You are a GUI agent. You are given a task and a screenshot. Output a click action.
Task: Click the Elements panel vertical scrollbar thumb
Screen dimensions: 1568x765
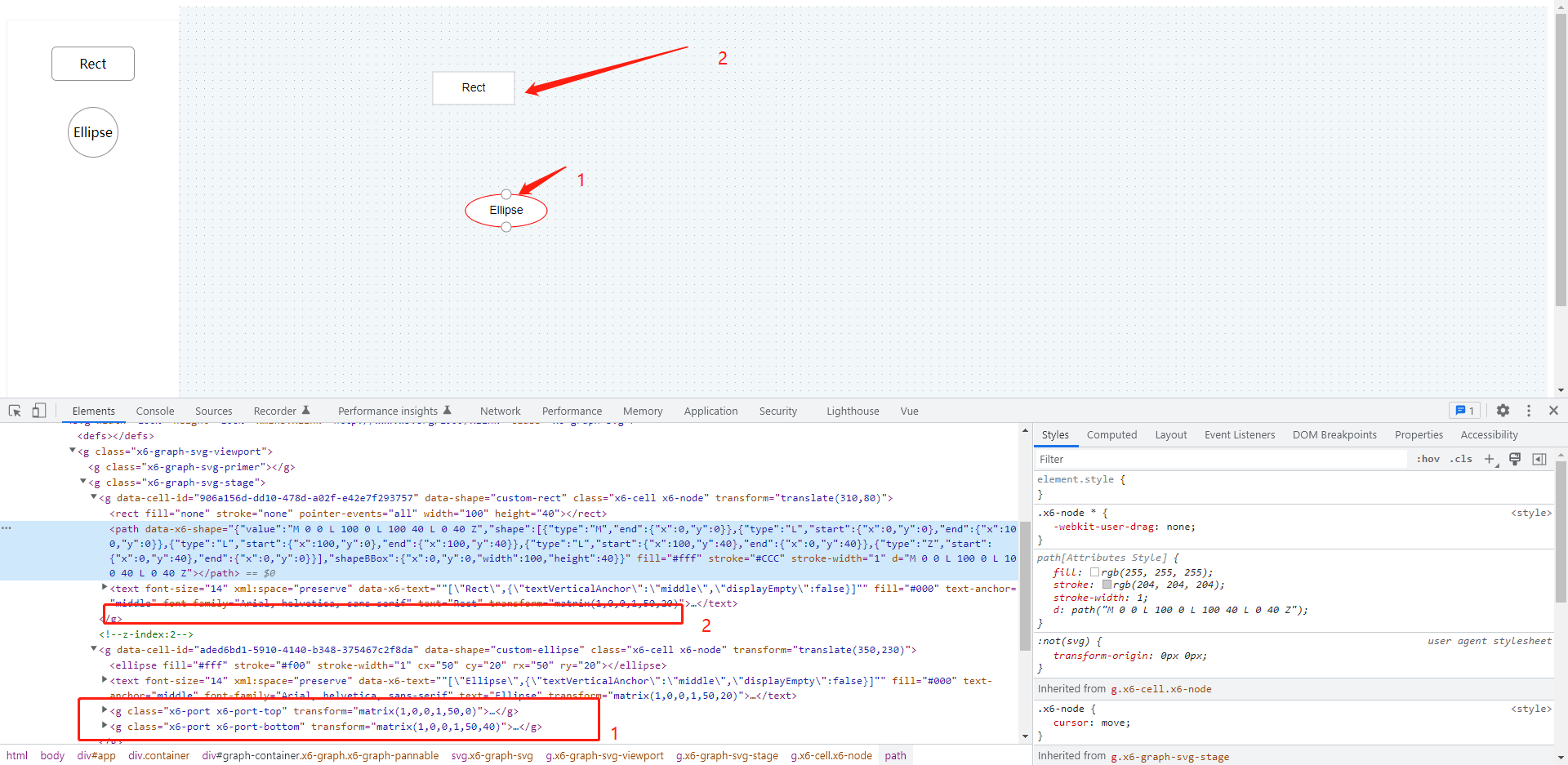(x=1025, y=586)
